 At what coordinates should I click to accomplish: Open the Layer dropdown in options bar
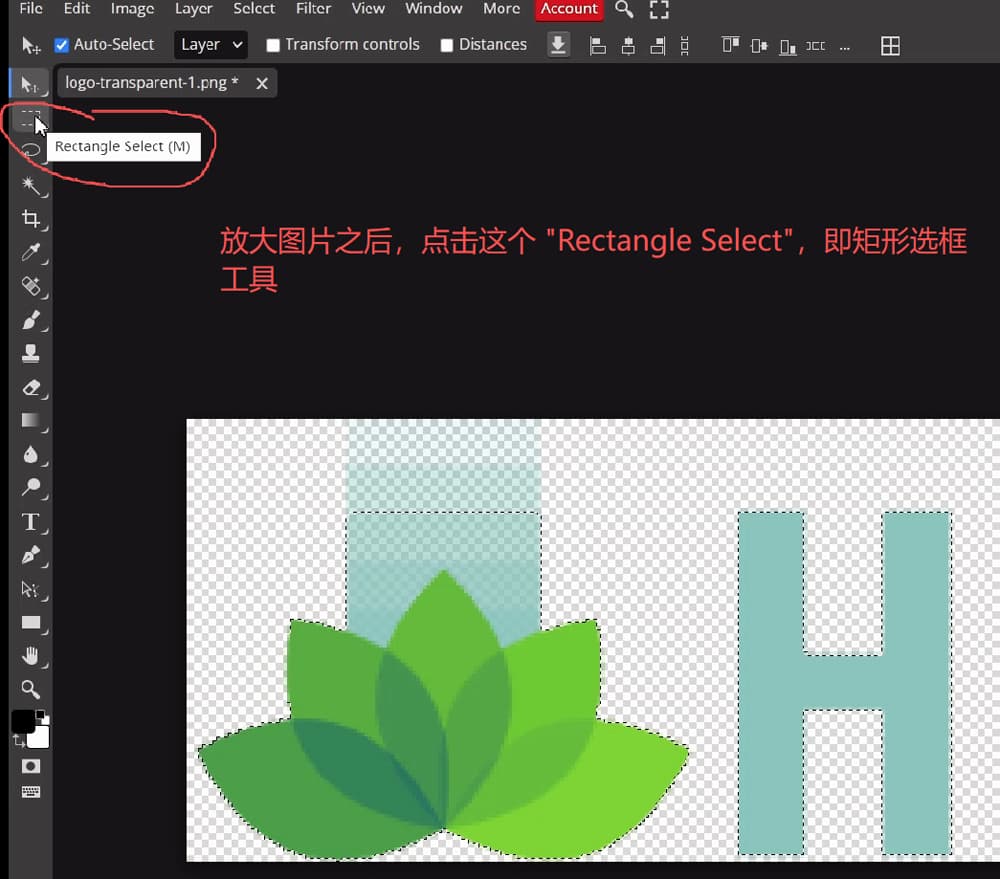[x=210, y=45]
